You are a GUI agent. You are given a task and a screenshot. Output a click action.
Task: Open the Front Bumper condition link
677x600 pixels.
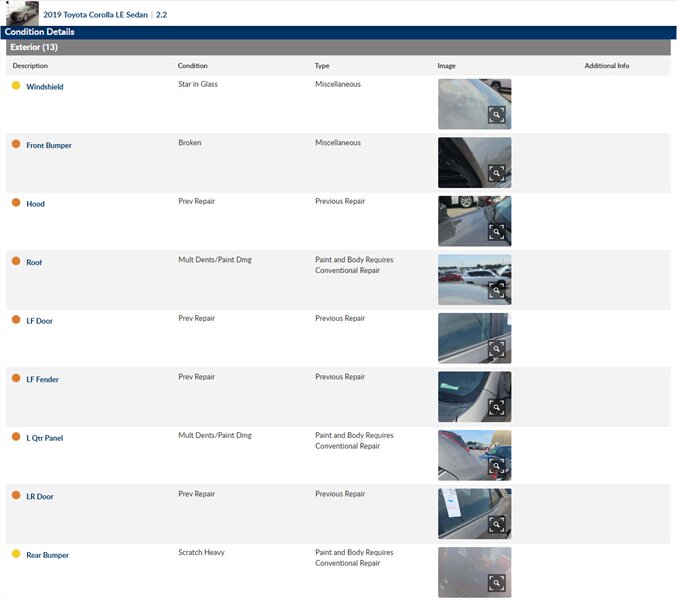pos(48,146)
